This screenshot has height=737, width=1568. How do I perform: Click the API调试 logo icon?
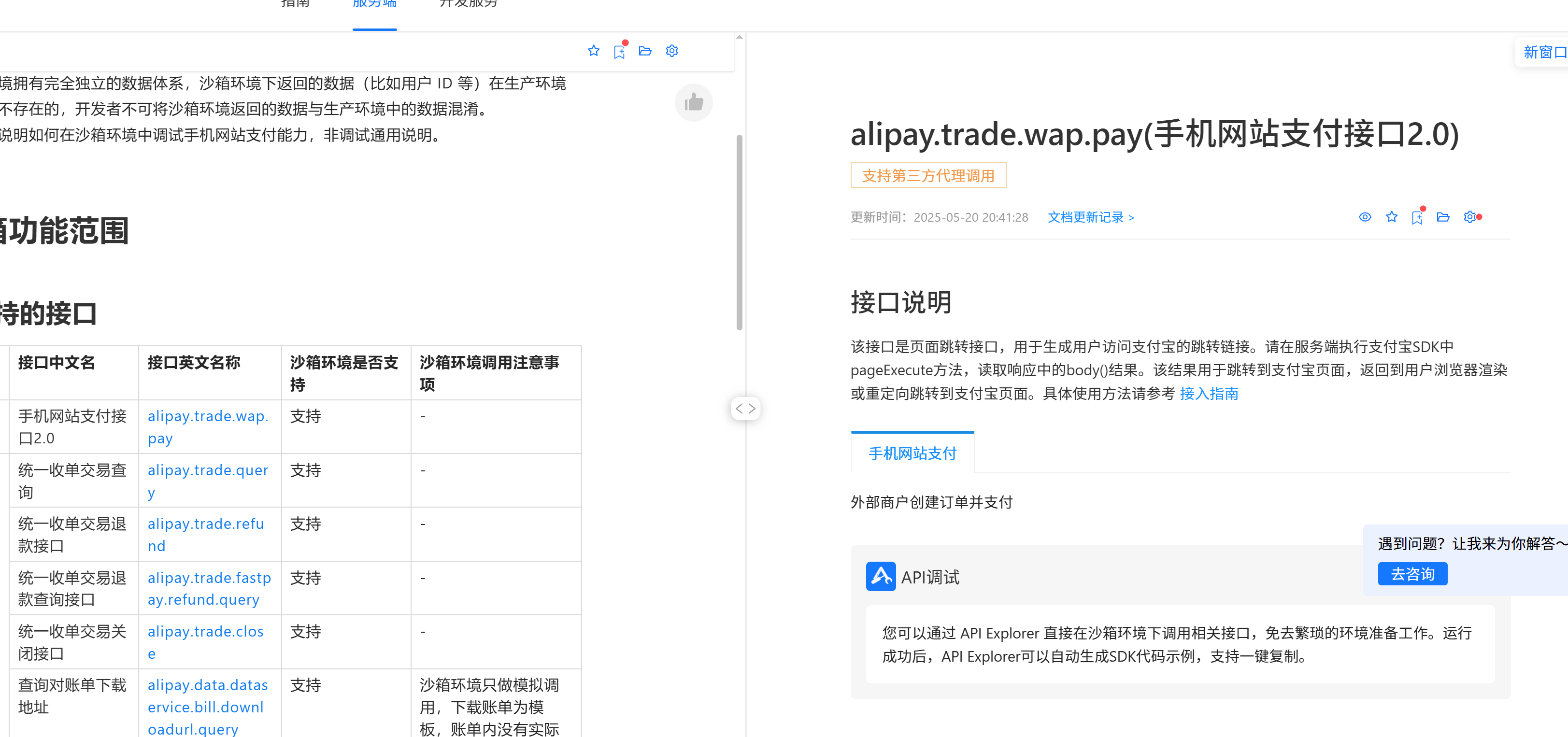pos(880,576)
